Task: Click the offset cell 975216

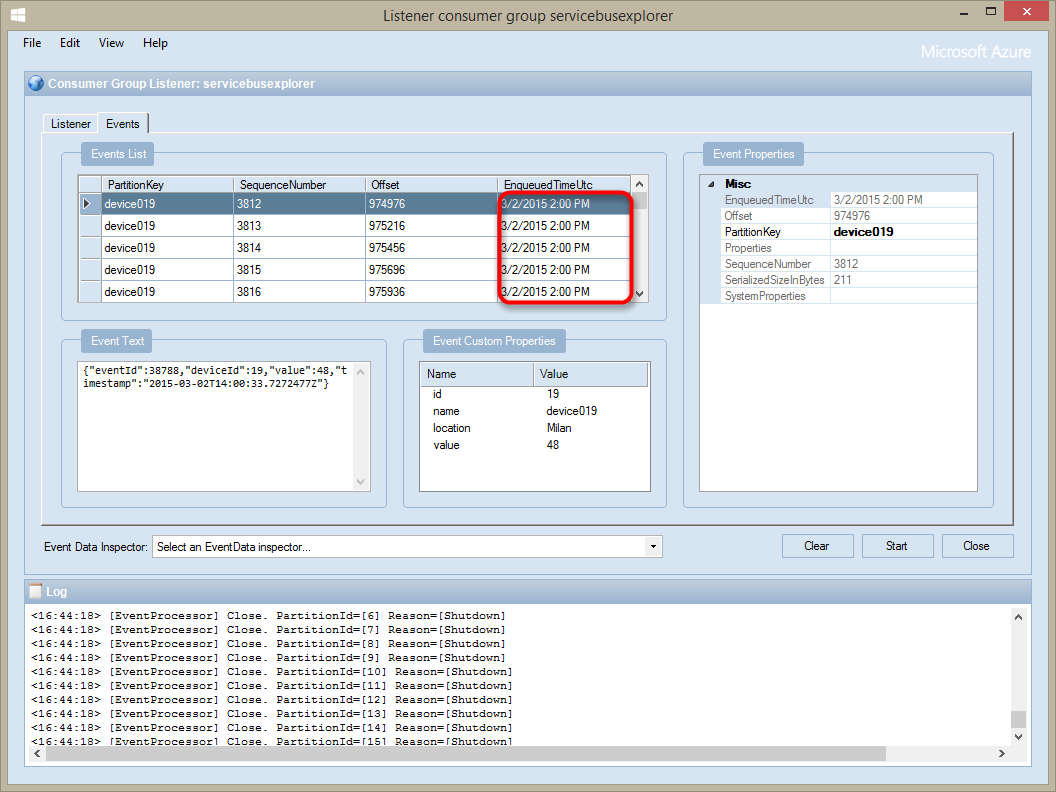Action: (431, 226)
